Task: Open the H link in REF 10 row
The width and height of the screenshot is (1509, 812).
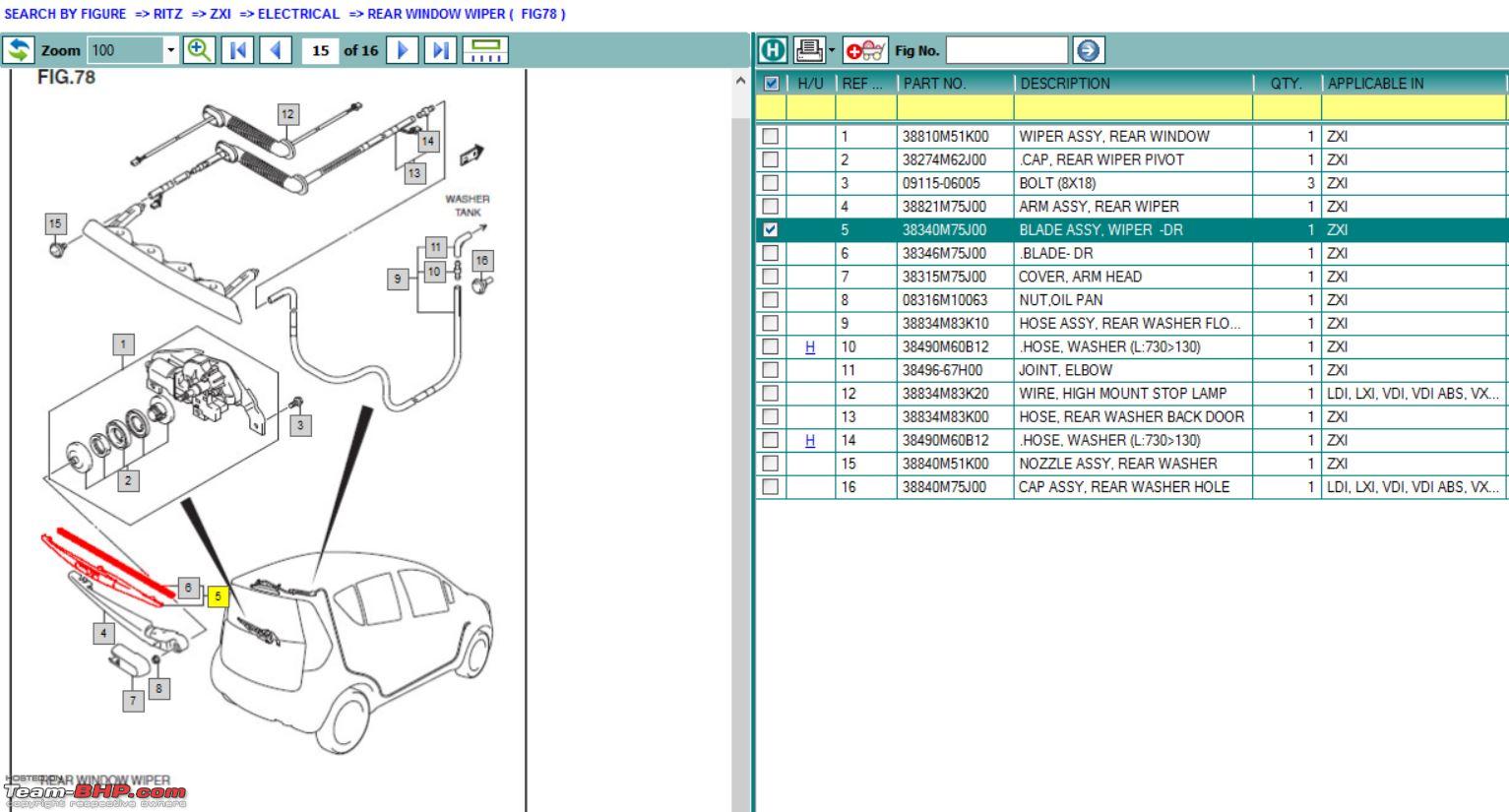Action: click(x=810, y=346)
